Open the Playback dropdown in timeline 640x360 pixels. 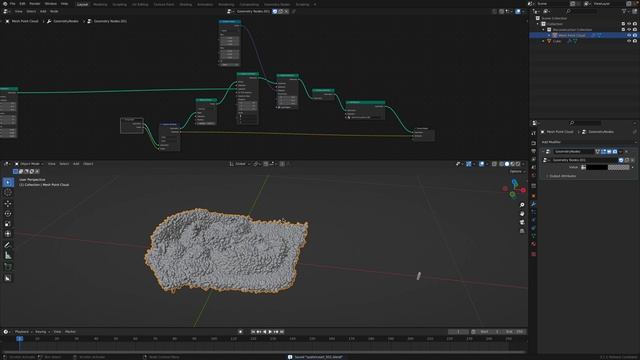(23, 332)
